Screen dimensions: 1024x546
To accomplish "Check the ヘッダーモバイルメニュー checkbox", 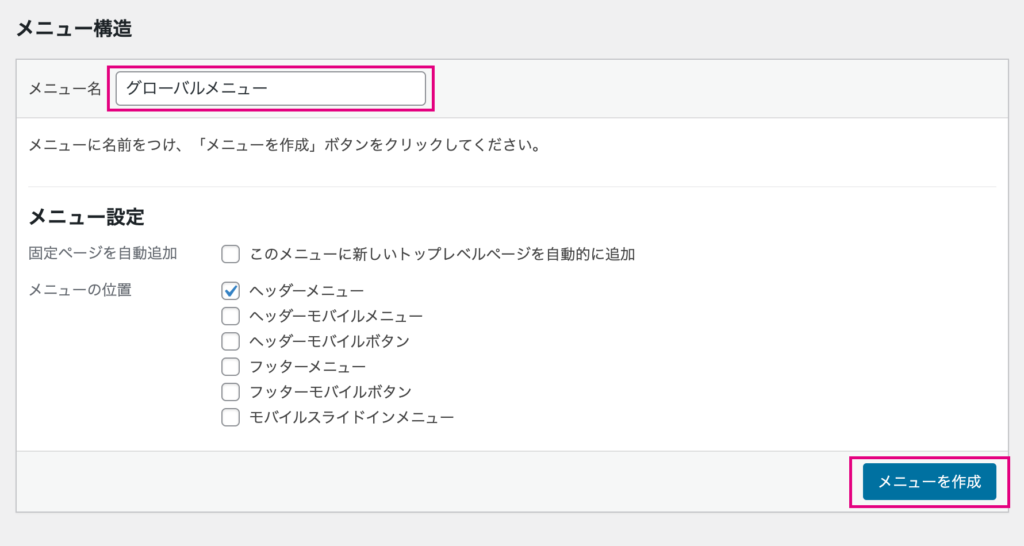I will (x=231, y=316).
